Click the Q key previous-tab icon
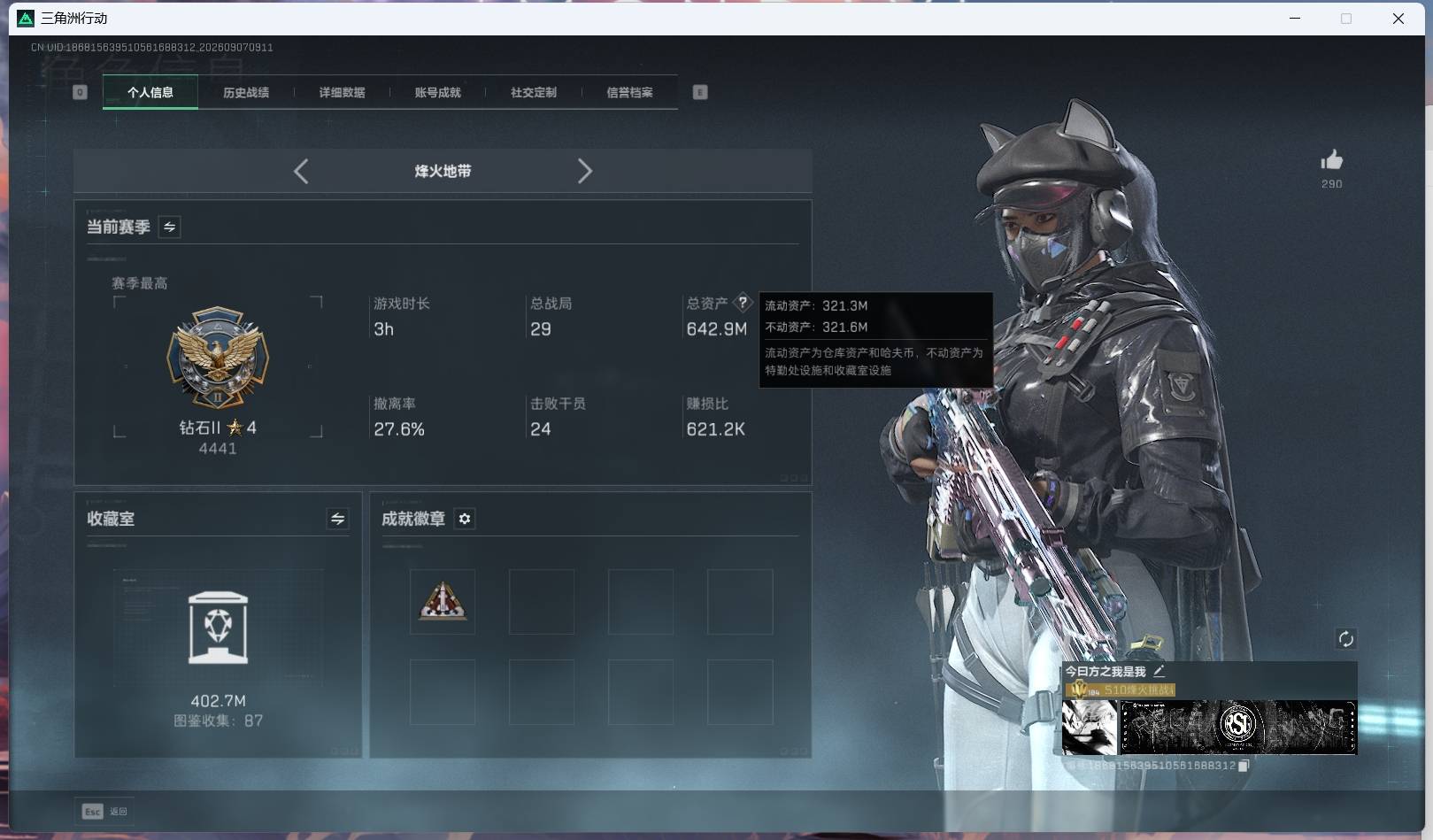 80,92
